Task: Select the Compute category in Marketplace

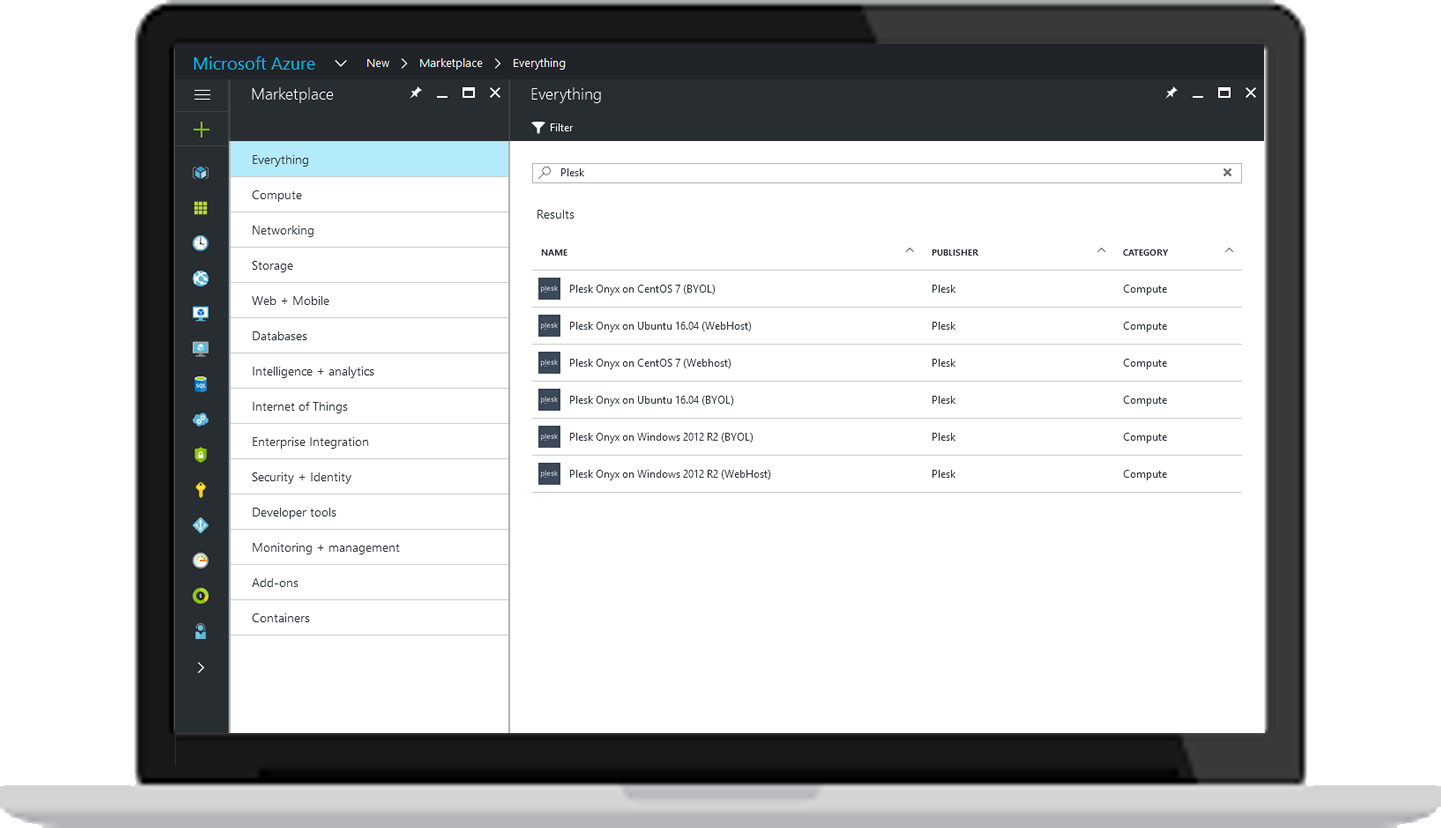Action: coord(277,195)
